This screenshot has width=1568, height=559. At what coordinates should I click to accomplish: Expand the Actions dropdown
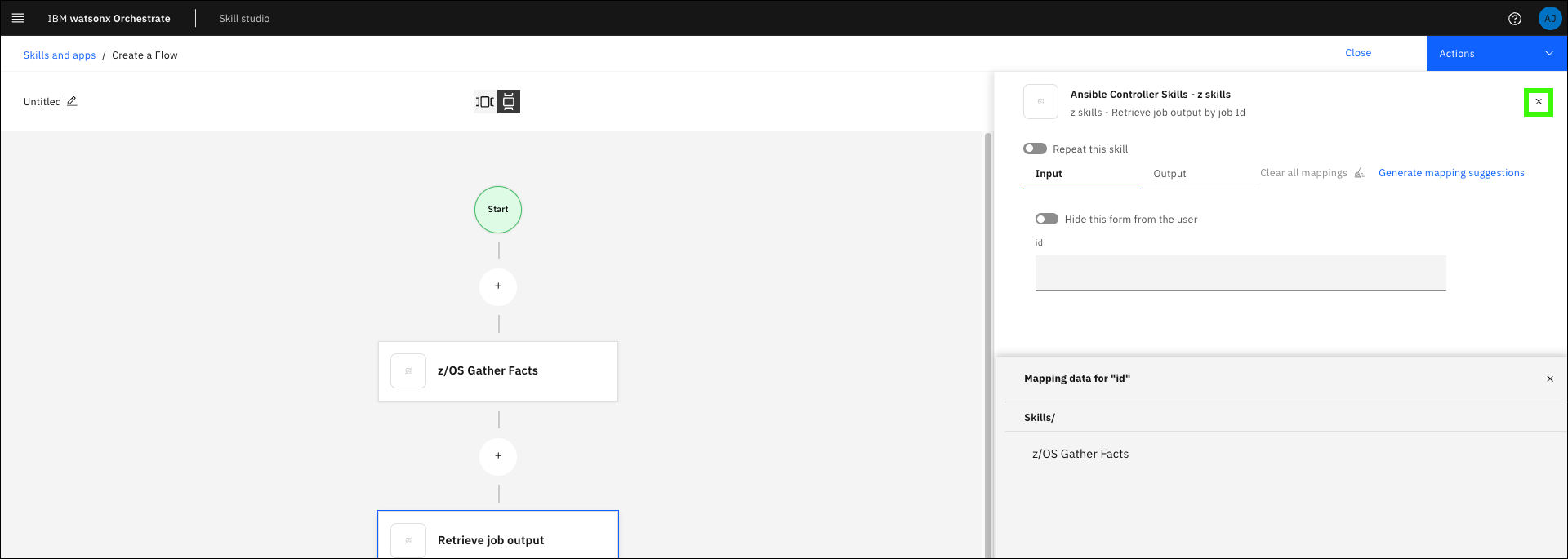pyautogui.click(x=1496, y=54)
